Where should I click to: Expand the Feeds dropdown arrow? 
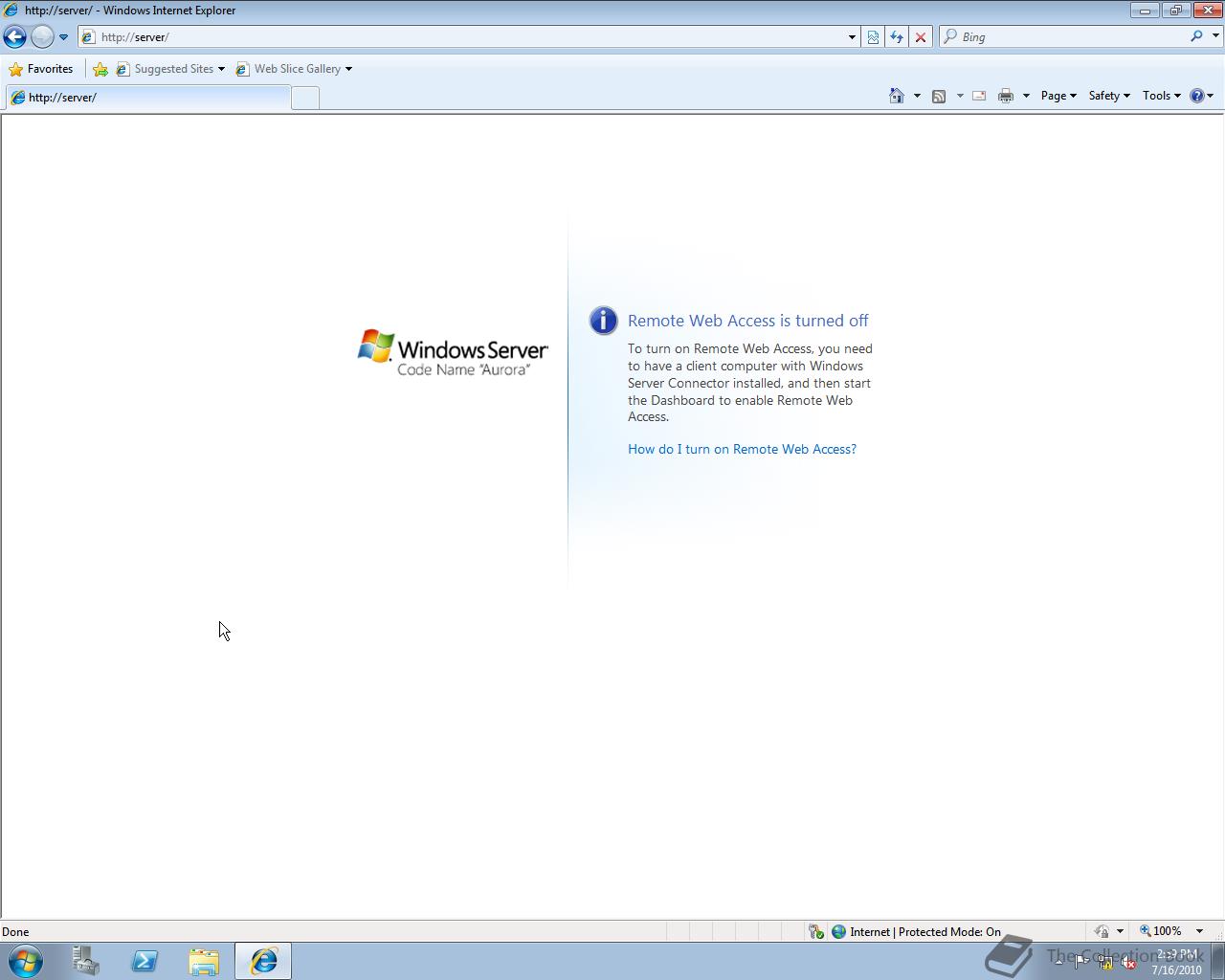coord(960,96)
